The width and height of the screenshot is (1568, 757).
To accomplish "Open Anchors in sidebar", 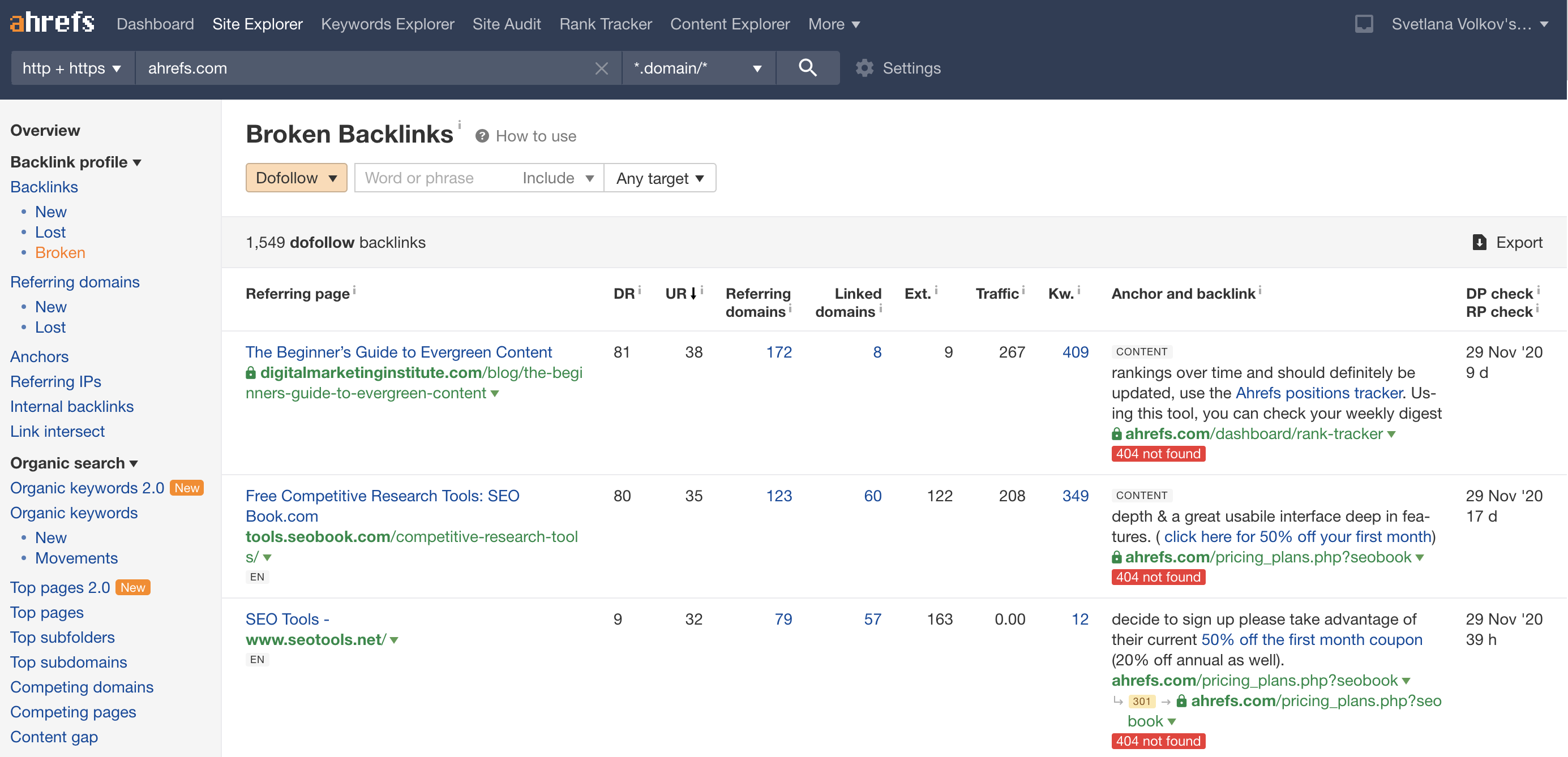I will click(39, 356).
